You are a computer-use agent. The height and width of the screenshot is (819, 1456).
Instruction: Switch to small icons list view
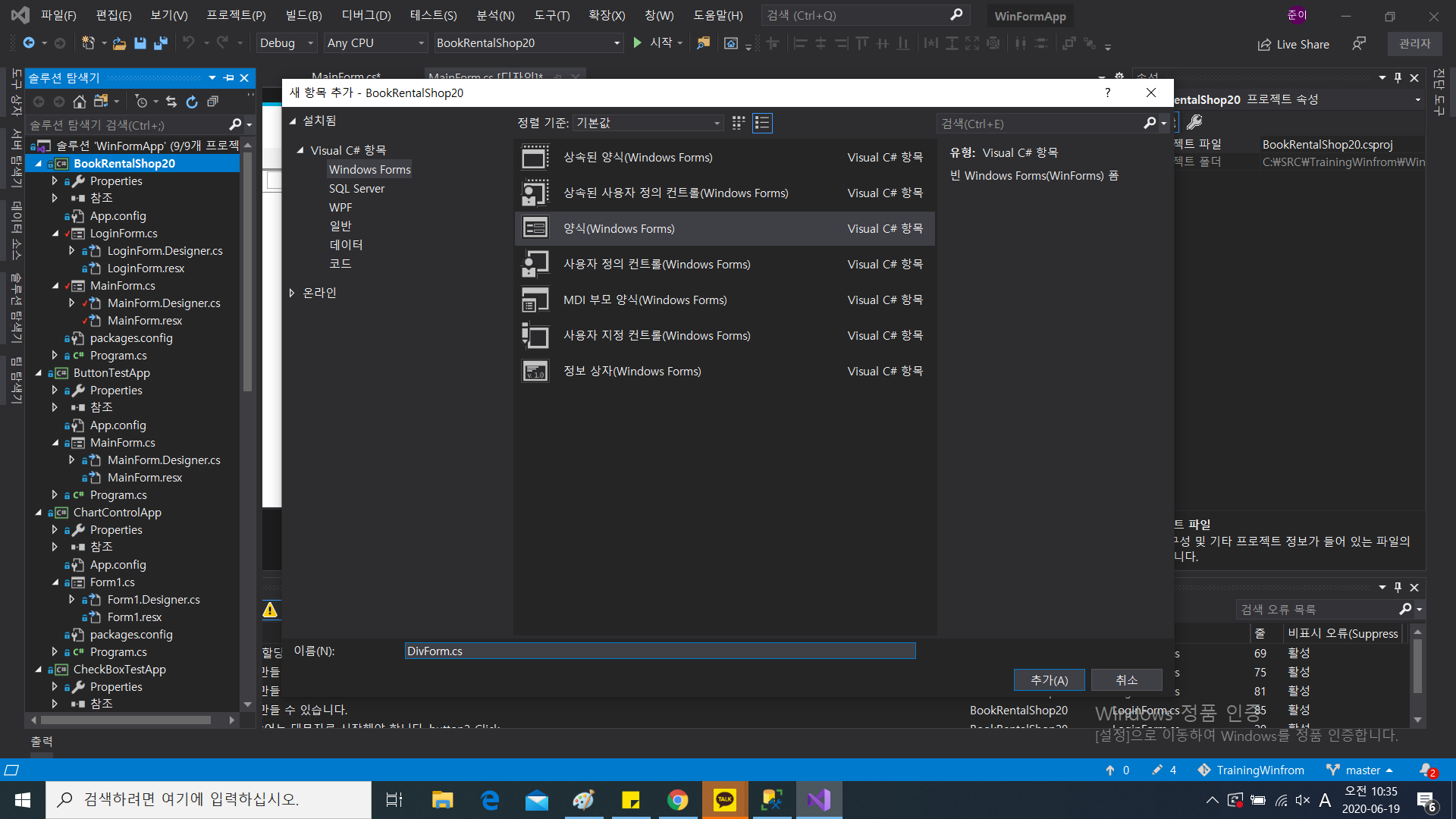[x=762, y=123]
